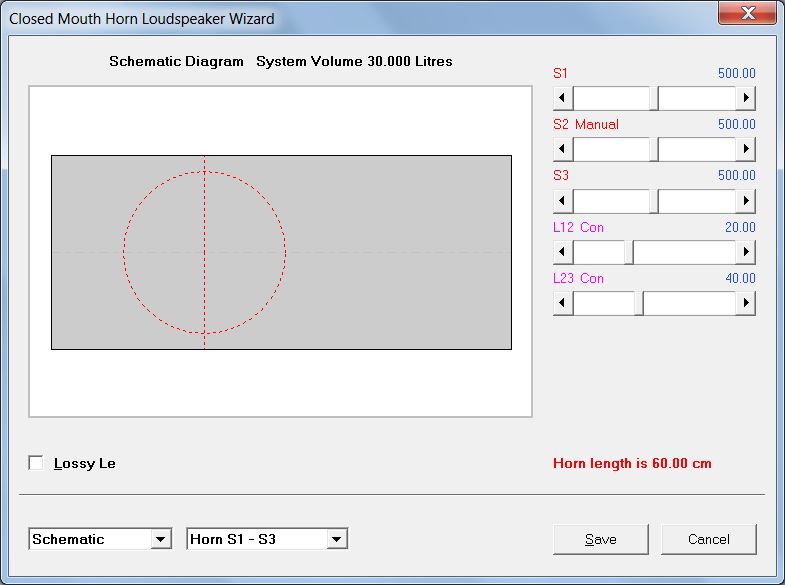Click the S3 slider left arrow
785x585 pixels.
pyautogui.click(x=563, y=201)
